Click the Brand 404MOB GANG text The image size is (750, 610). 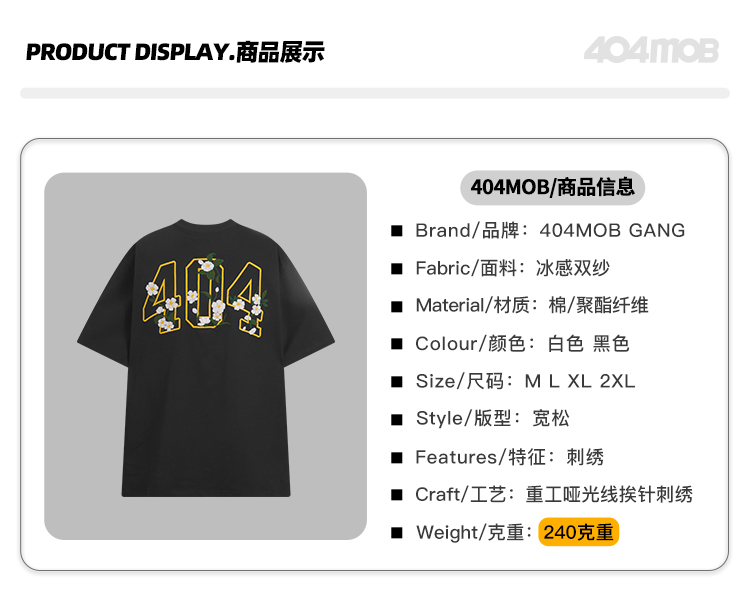[x=612, y=231]
